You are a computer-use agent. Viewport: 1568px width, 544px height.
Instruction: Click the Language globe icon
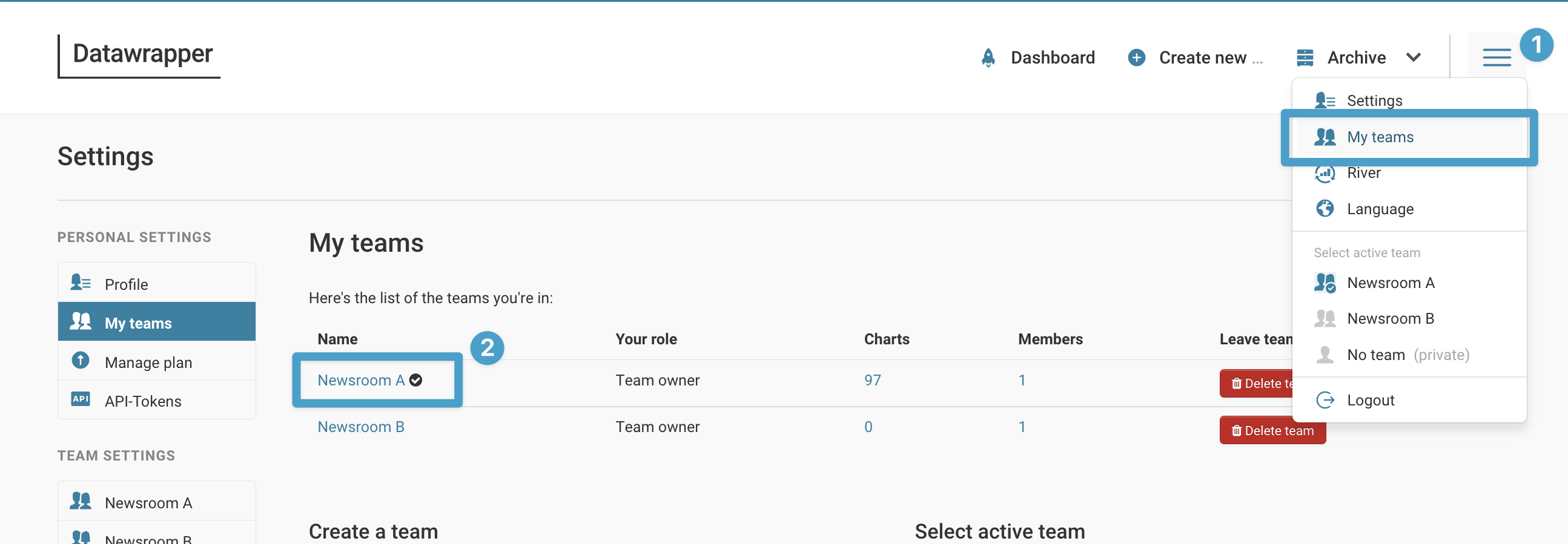pyautogui.click(x=1325, y=209)
